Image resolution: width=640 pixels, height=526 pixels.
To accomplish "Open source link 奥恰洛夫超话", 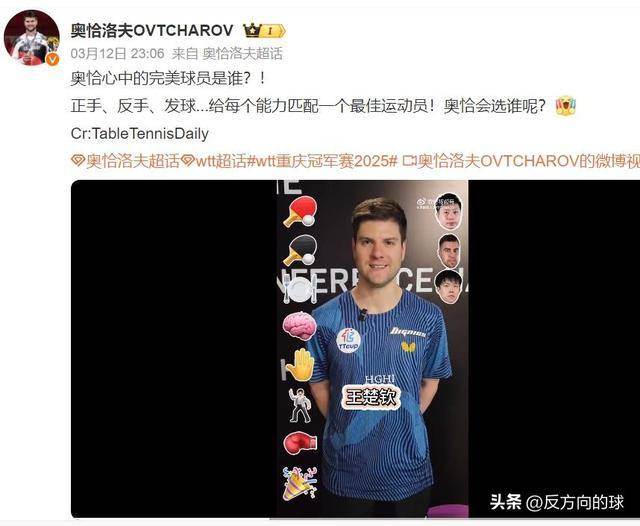I will [x=242, y=53].
